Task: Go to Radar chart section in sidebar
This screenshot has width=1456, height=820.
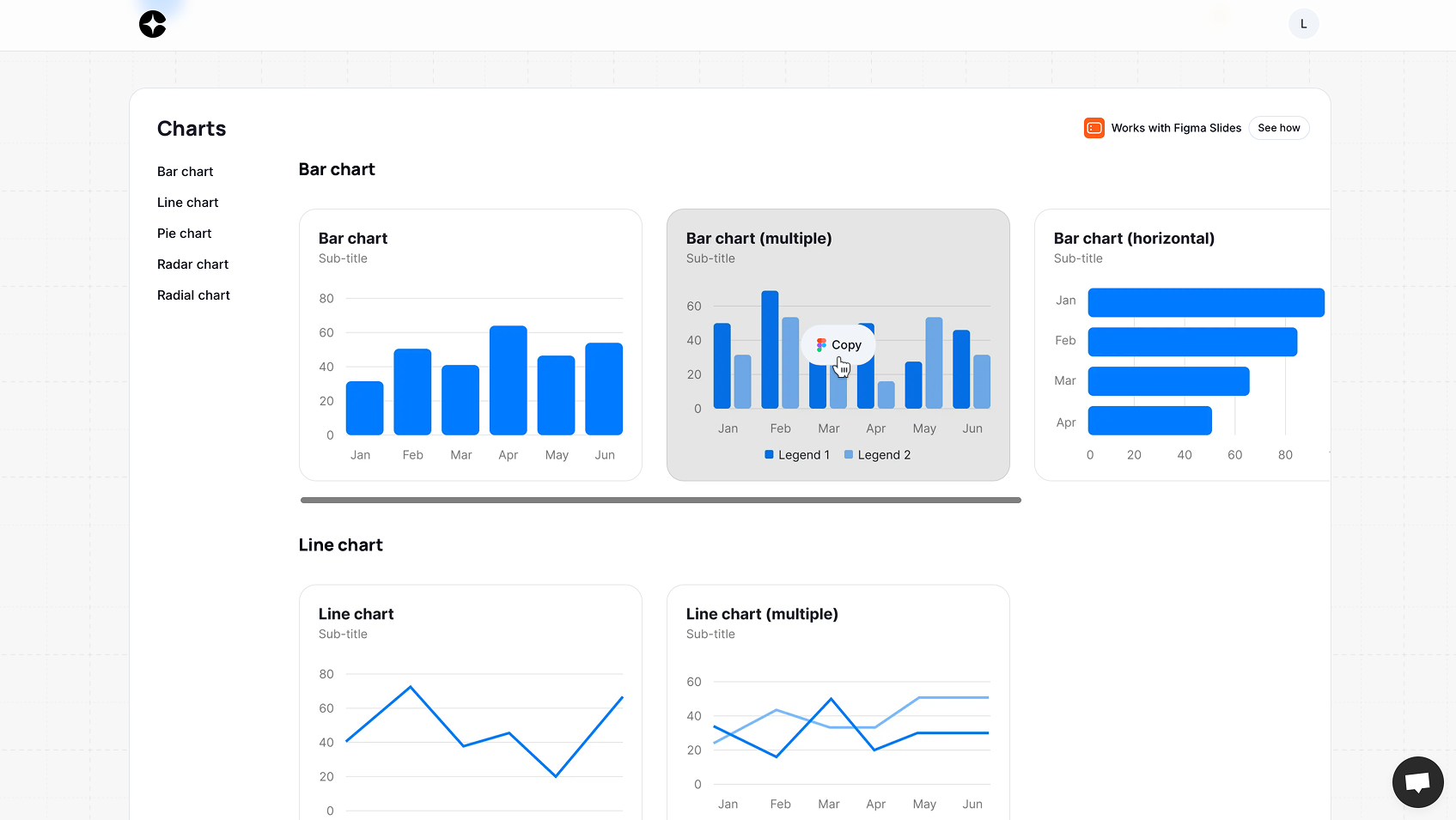Action: [x=193, y=264]
